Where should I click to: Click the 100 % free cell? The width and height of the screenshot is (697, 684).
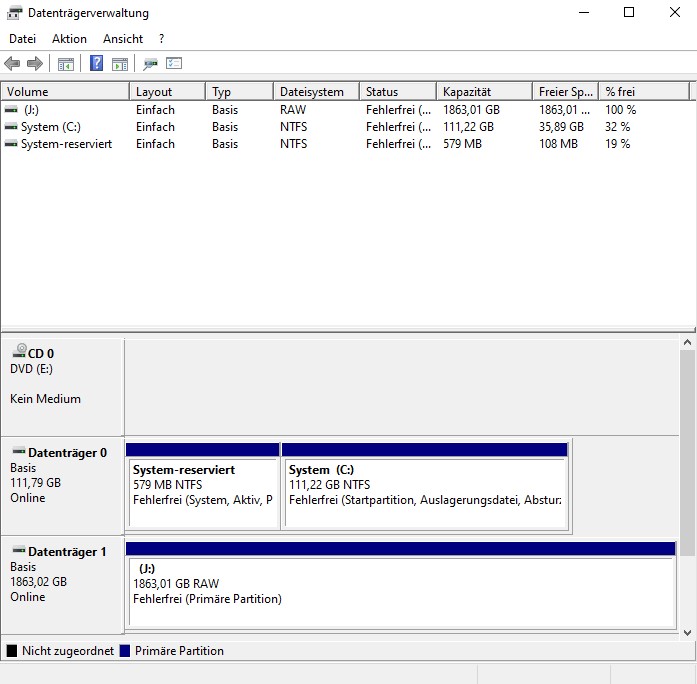[621, 110]
